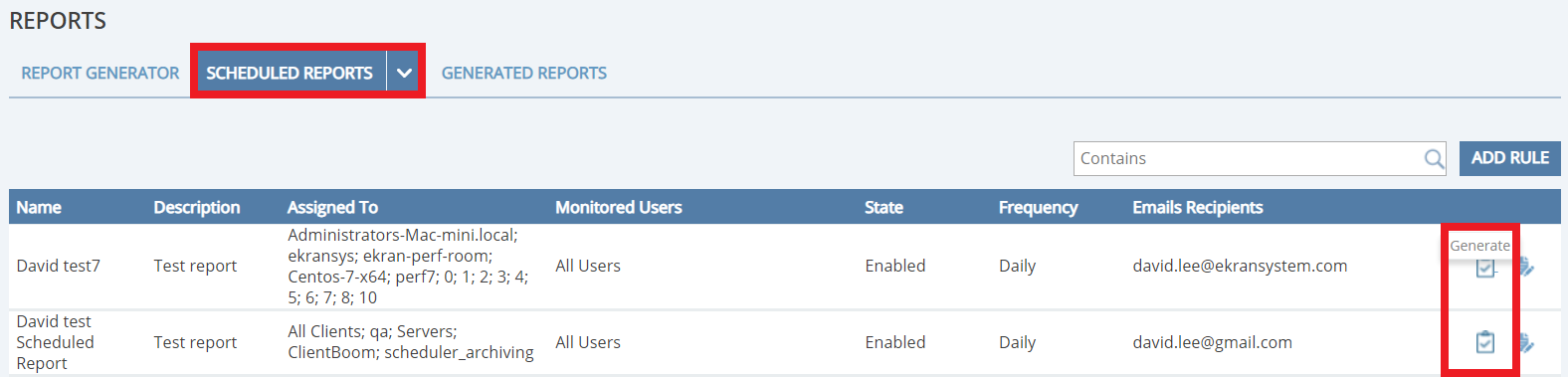
Task: Select the Scheduled Reports tab
Action: click(x=290, y=73)
